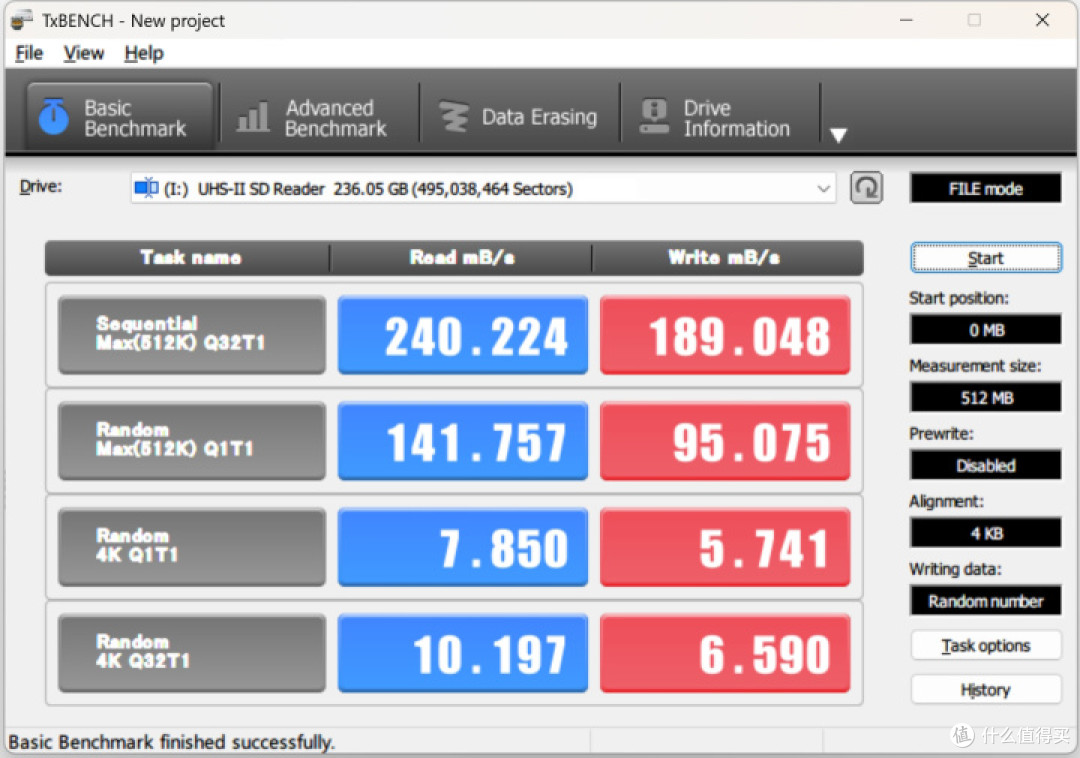The image size is (1080, 758).
Task: Select Random 4K Q1T1 task button
Action: pos(191,547)
